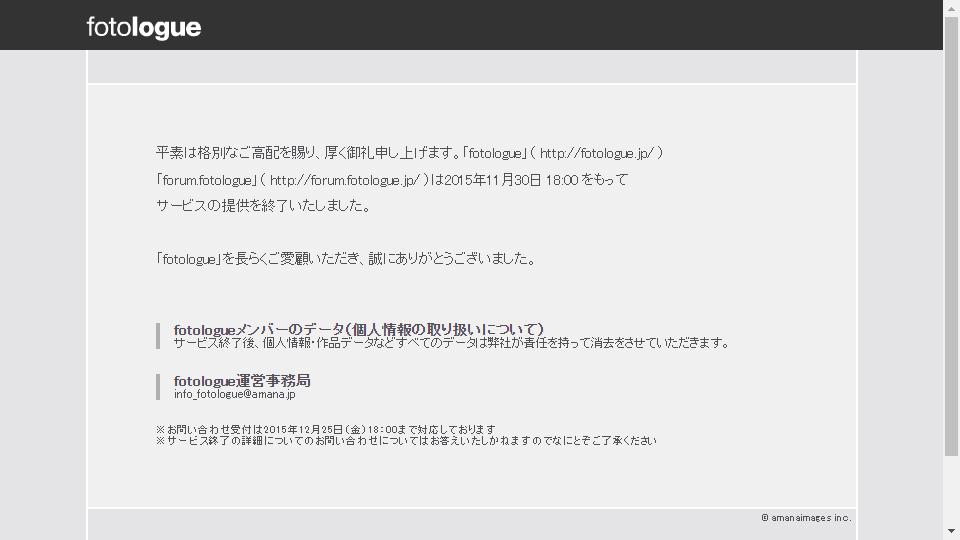Image resolution: width=960 pixels, height=540 pixels.
Task: Select the http://fotologue.jp/ URL text
Action: (x=597, y=153)
